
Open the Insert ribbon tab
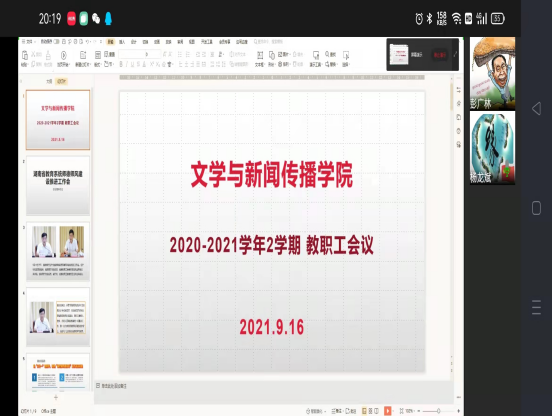point(122,42)
